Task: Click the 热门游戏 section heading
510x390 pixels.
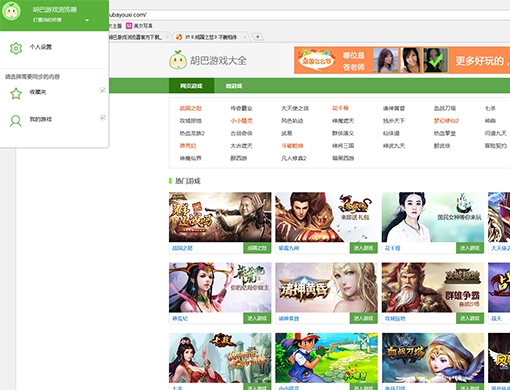Action: [188, 181]
